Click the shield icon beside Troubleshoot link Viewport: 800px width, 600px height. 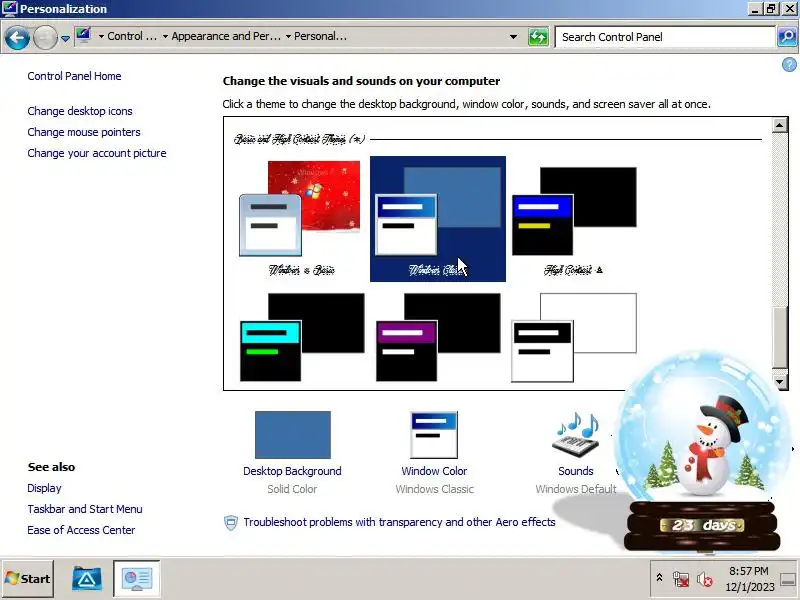231,522
